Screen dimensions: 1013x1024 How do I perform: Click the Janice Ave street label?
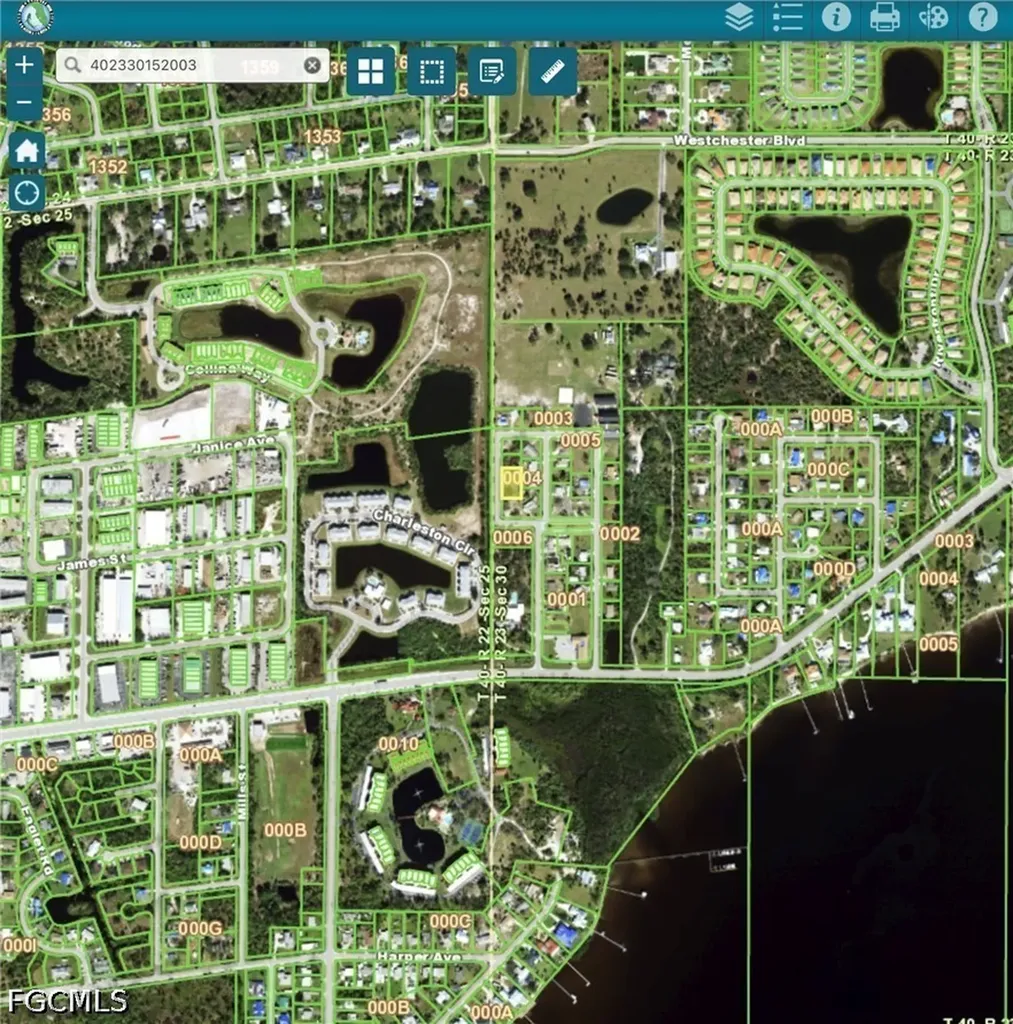click(234, 445)
